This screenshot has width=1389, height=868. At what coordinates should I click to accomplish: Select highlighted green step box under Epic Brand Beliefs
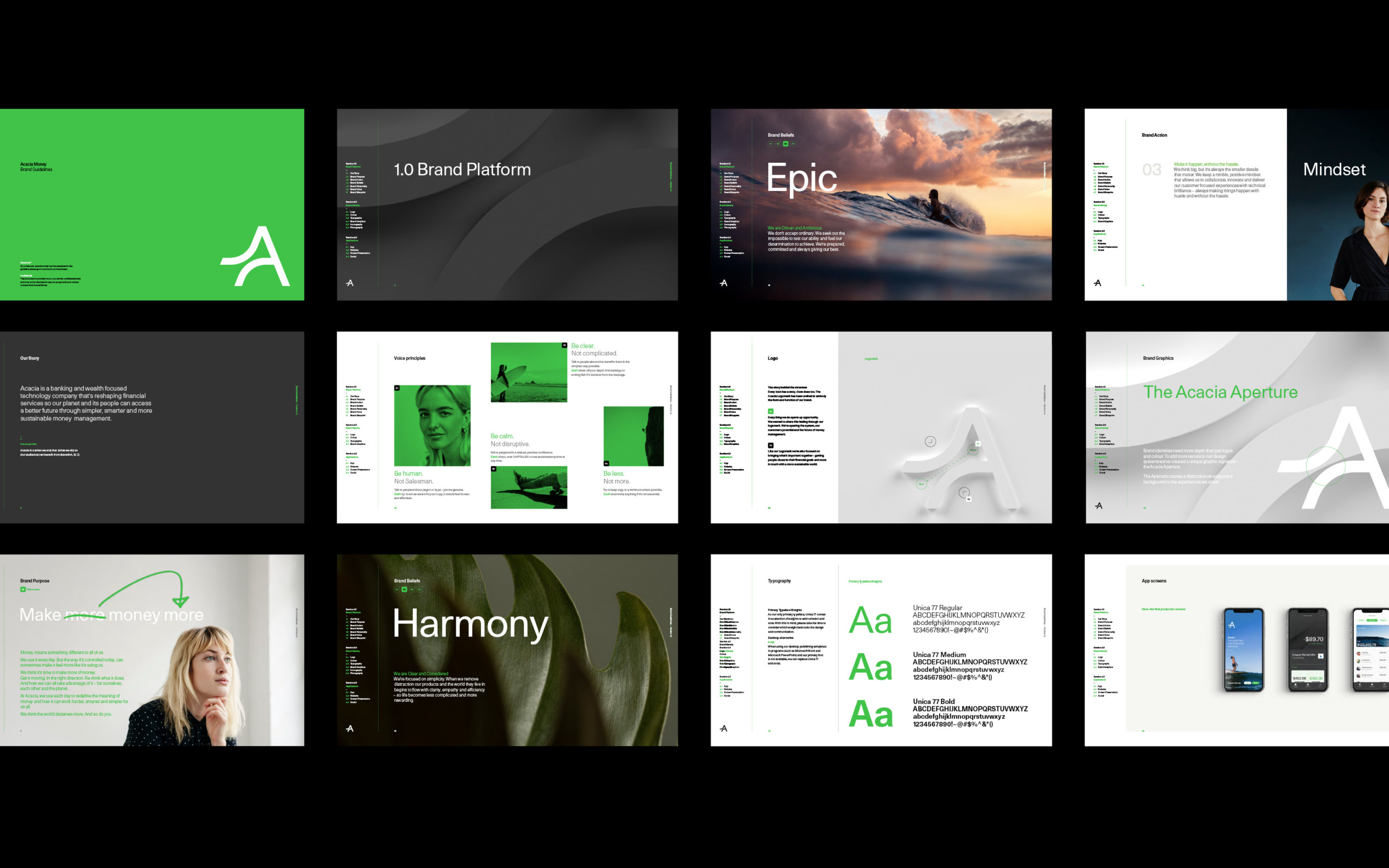[785, 144]
